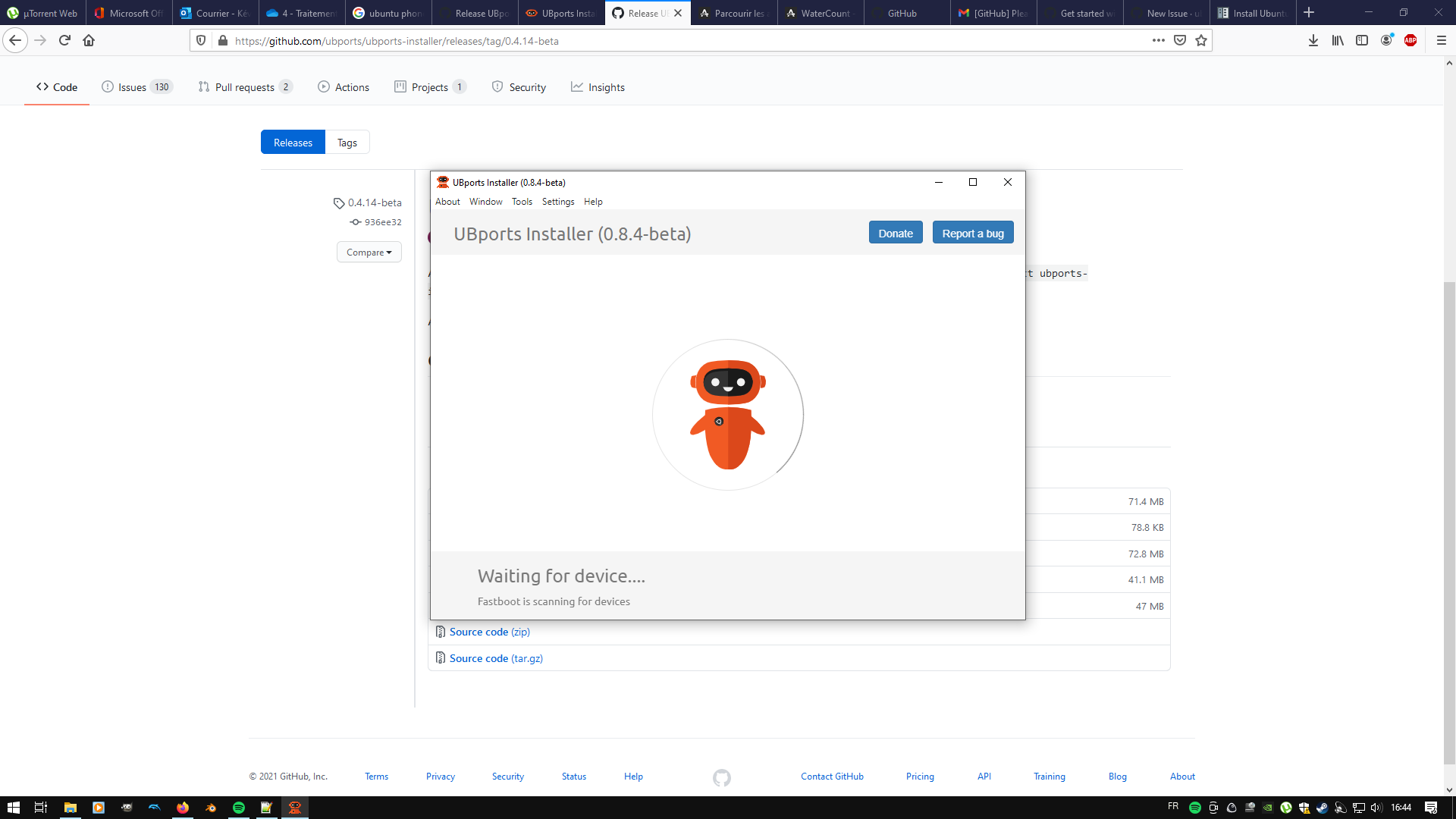
Task: Click the NVIDIA settings tray icon
Action: [x=1267, y=808]
